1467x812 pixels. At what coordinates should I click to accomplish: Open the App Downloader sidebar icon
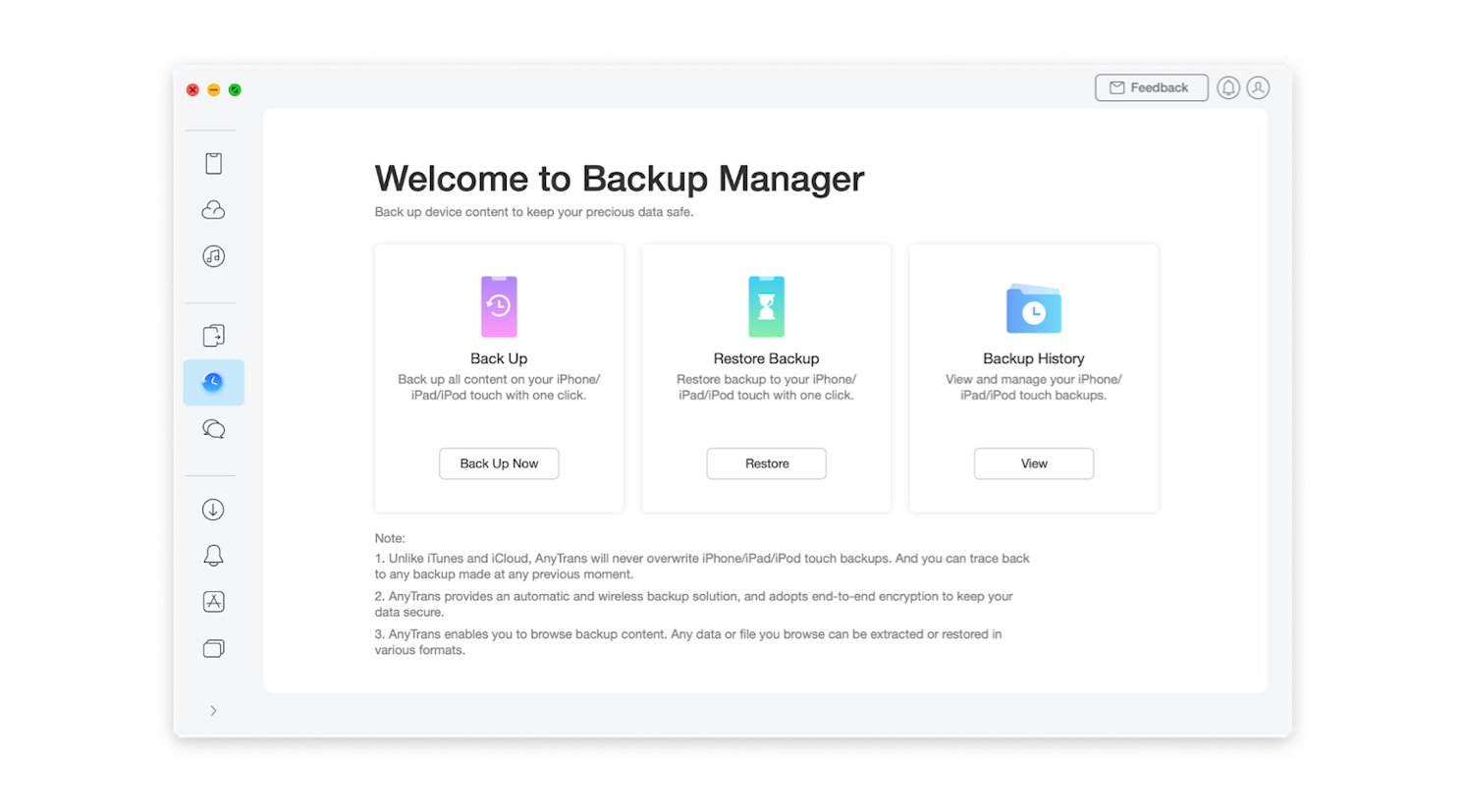pyautogui.click(x=213, y=602)
